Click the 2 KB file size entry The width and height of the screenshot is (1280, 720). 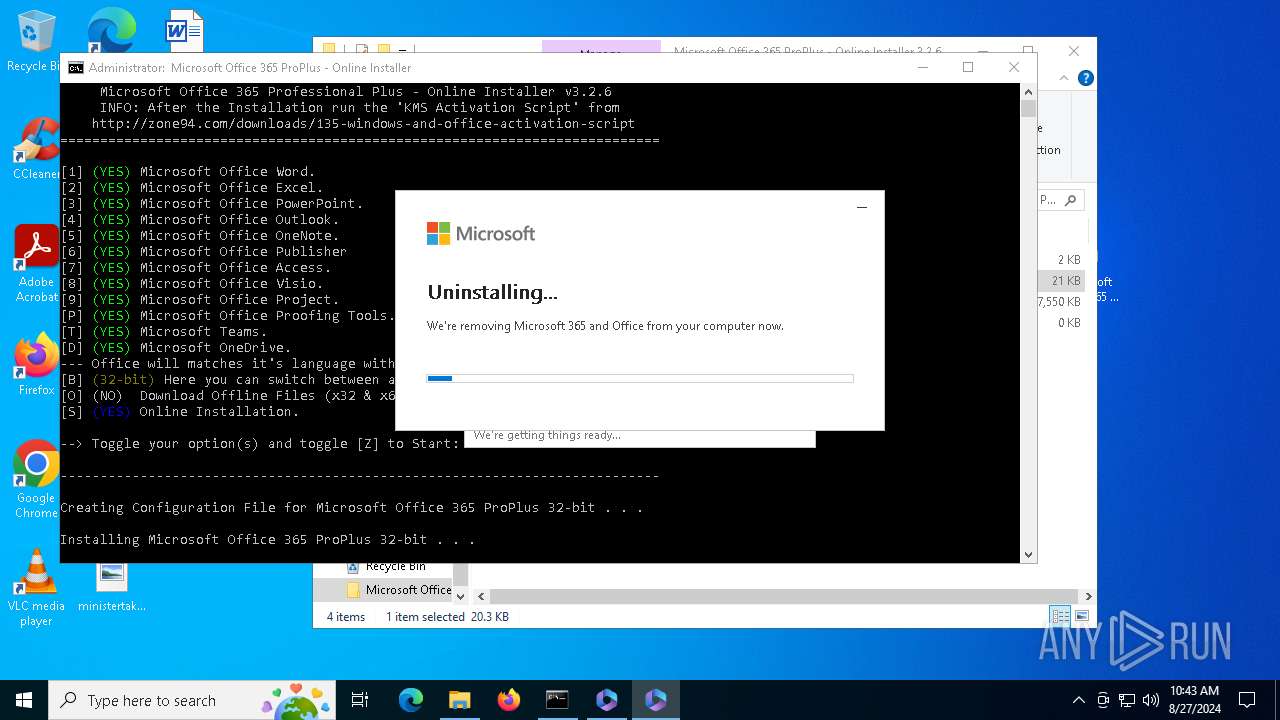pyautogui.click(x=1069, y=260)
